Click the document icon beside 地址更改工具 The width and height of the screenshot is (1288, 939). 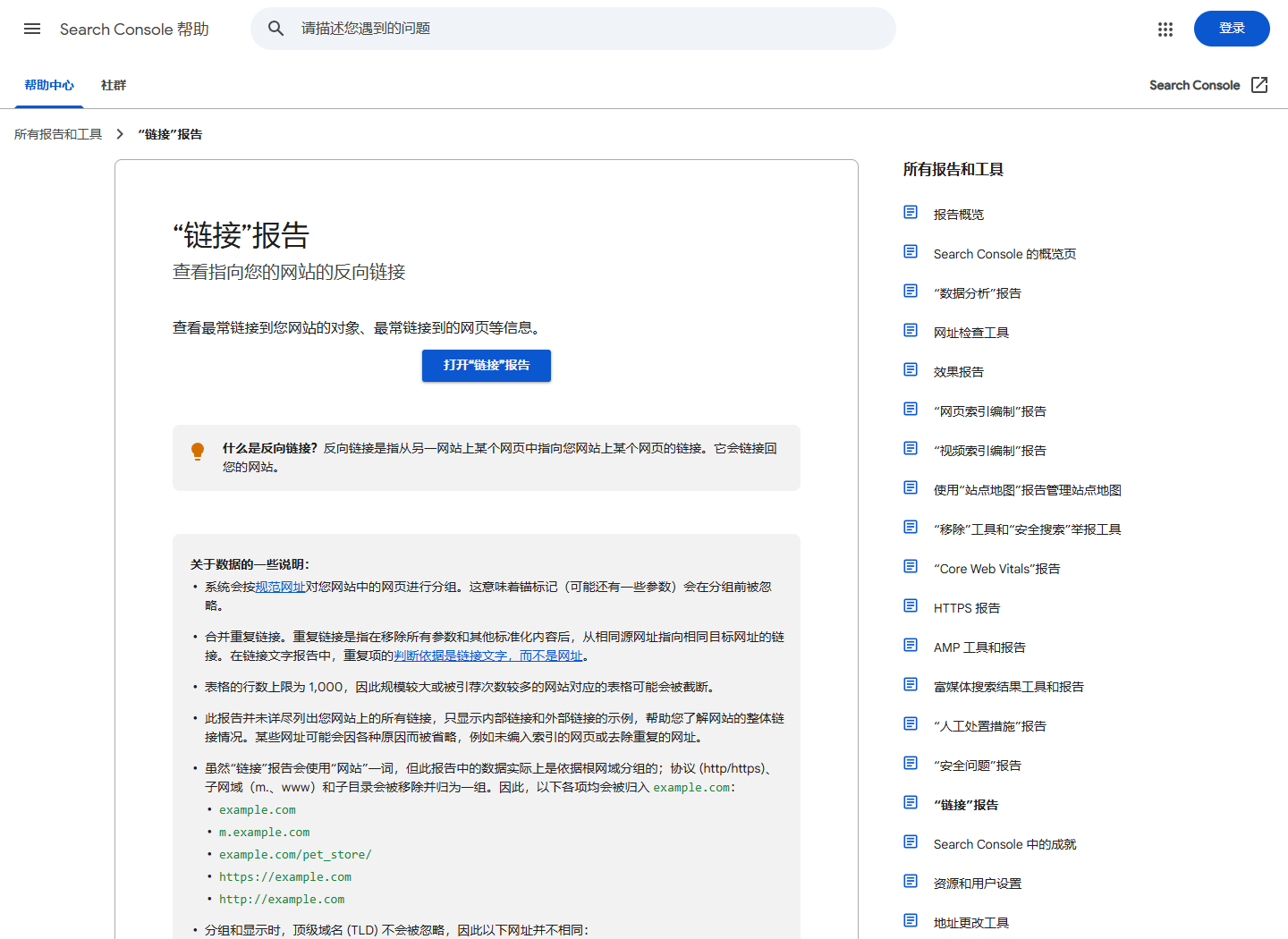911,920
